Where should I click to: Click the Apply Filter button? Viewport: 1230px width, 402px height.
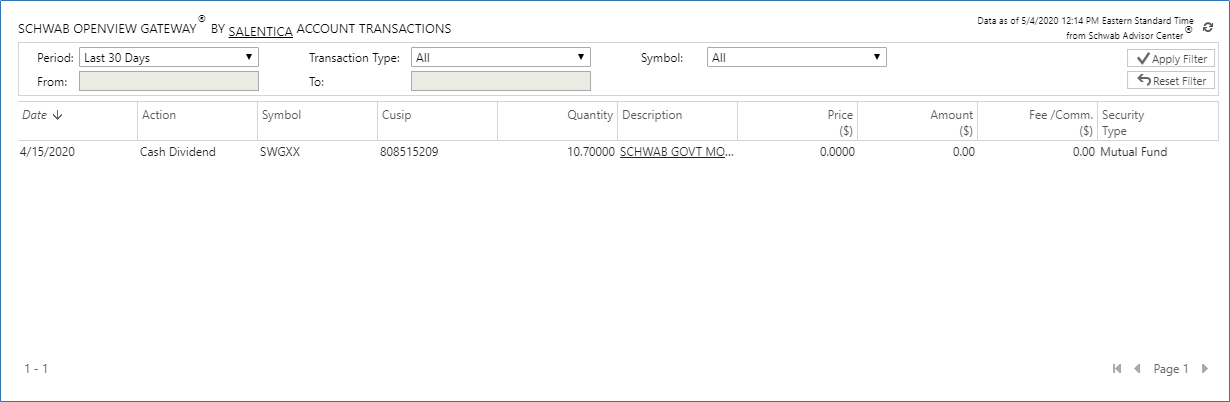point(1171,59)
